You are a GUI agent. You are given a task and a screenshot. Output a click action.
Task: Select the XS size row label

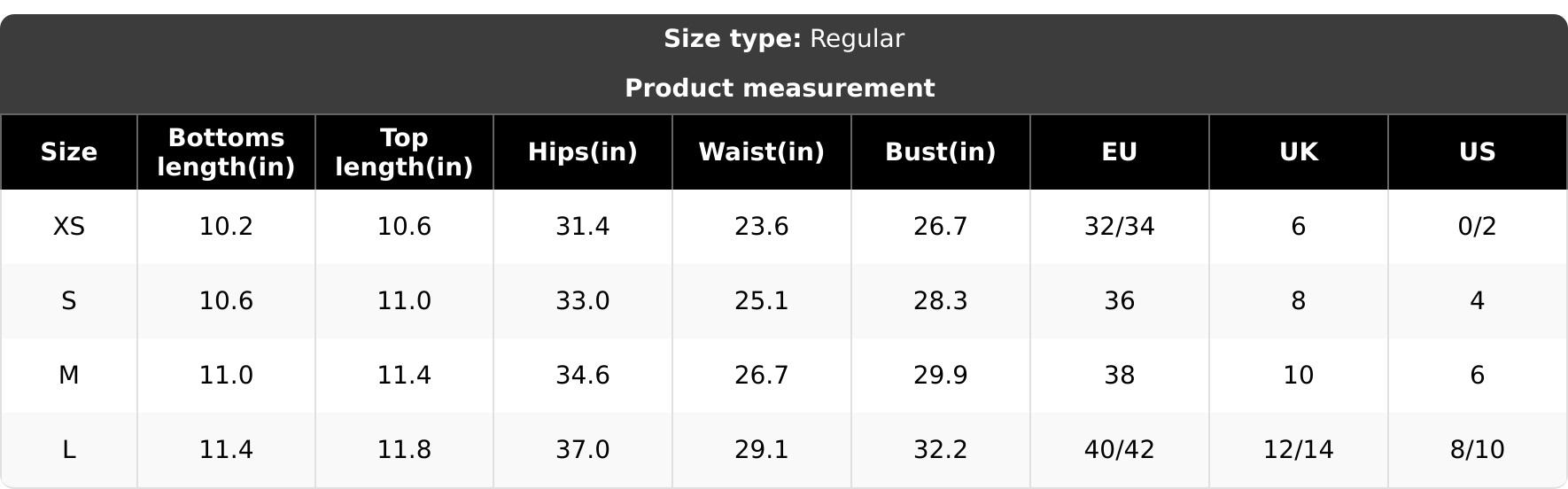(69, 227)
